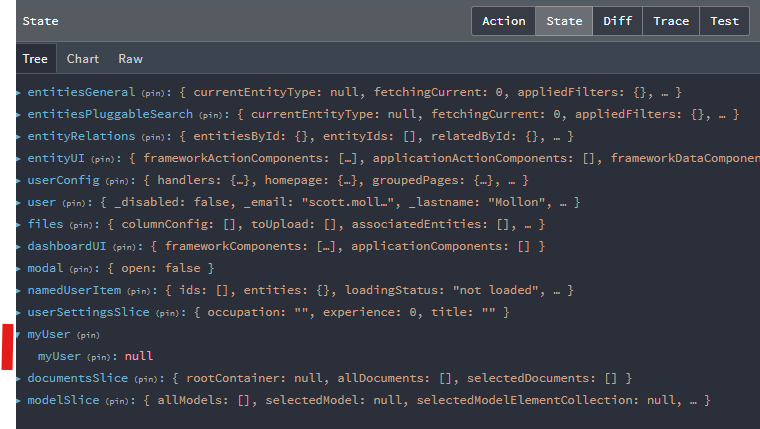Expand the namedUserItem node arrow
The height and width of the screenshot is (429, 760).
coord(18,290)
